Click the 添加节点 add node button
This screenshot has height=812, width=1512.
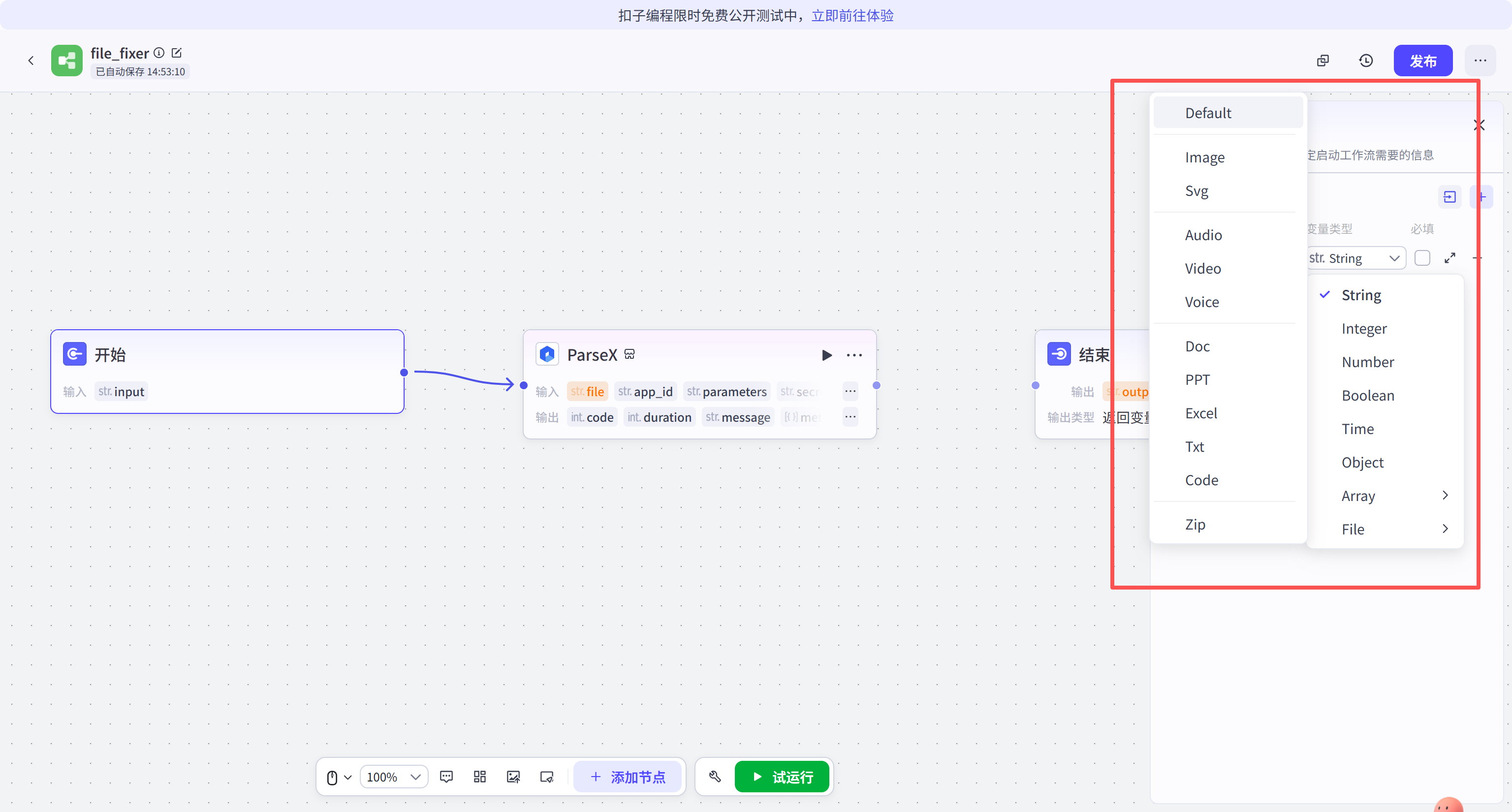coord(628,777)
